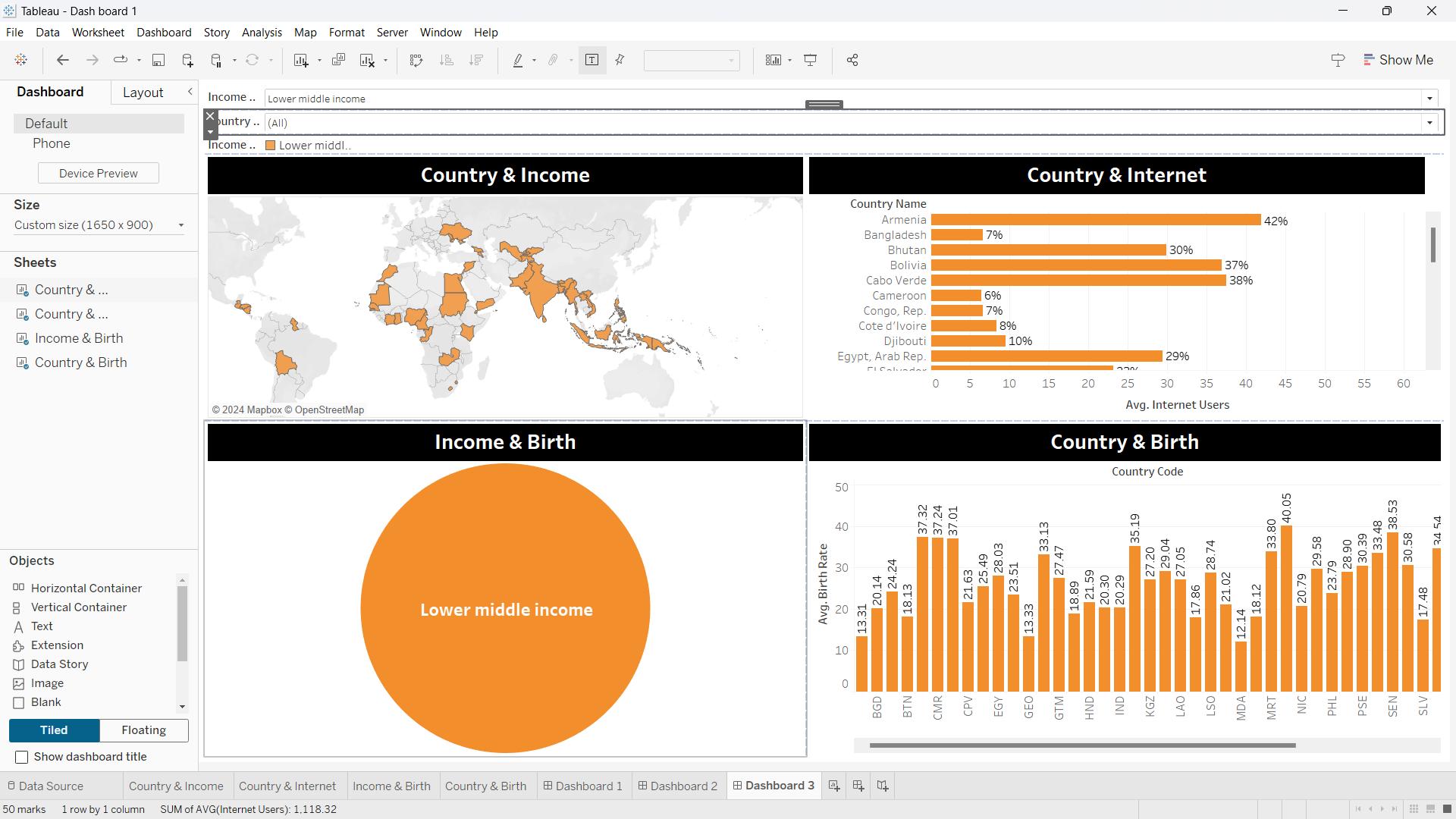Switch to the Dashboard 2 tab
Viewport: 1456px width, 819px height.
[x=678, y=786]
